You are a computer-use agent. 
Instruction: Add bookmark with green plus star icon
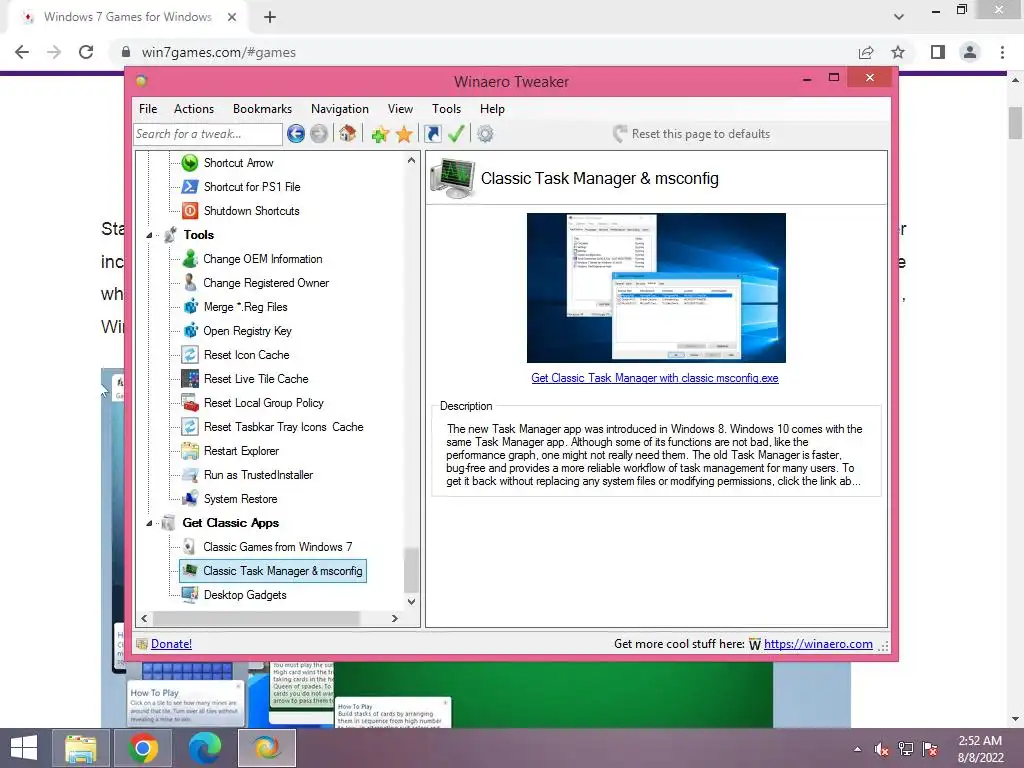(x=380, y=135)
